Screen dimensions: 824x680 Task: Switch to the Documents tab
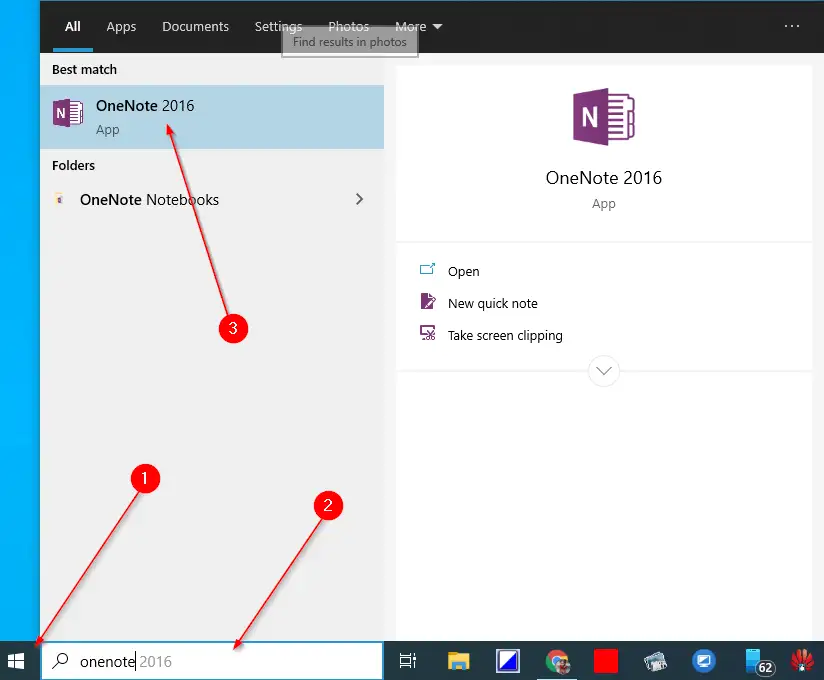coord(195,26)
